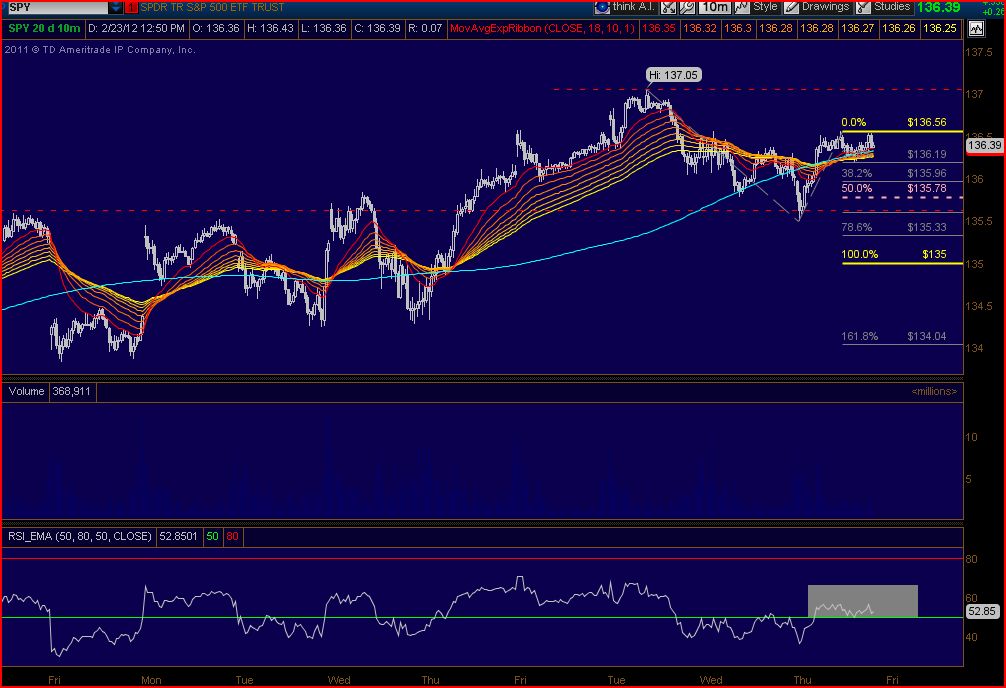This screenshot has width=1006, height=688.
Task: Click the ribbon value 136.26
Action: (x=898, y=28)
